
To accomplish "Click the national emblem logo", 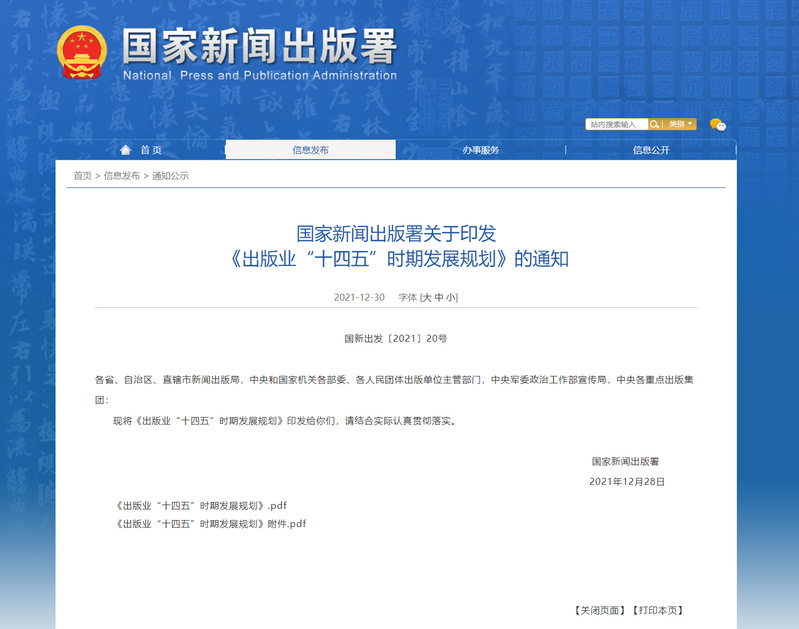I will click(82, 53).
